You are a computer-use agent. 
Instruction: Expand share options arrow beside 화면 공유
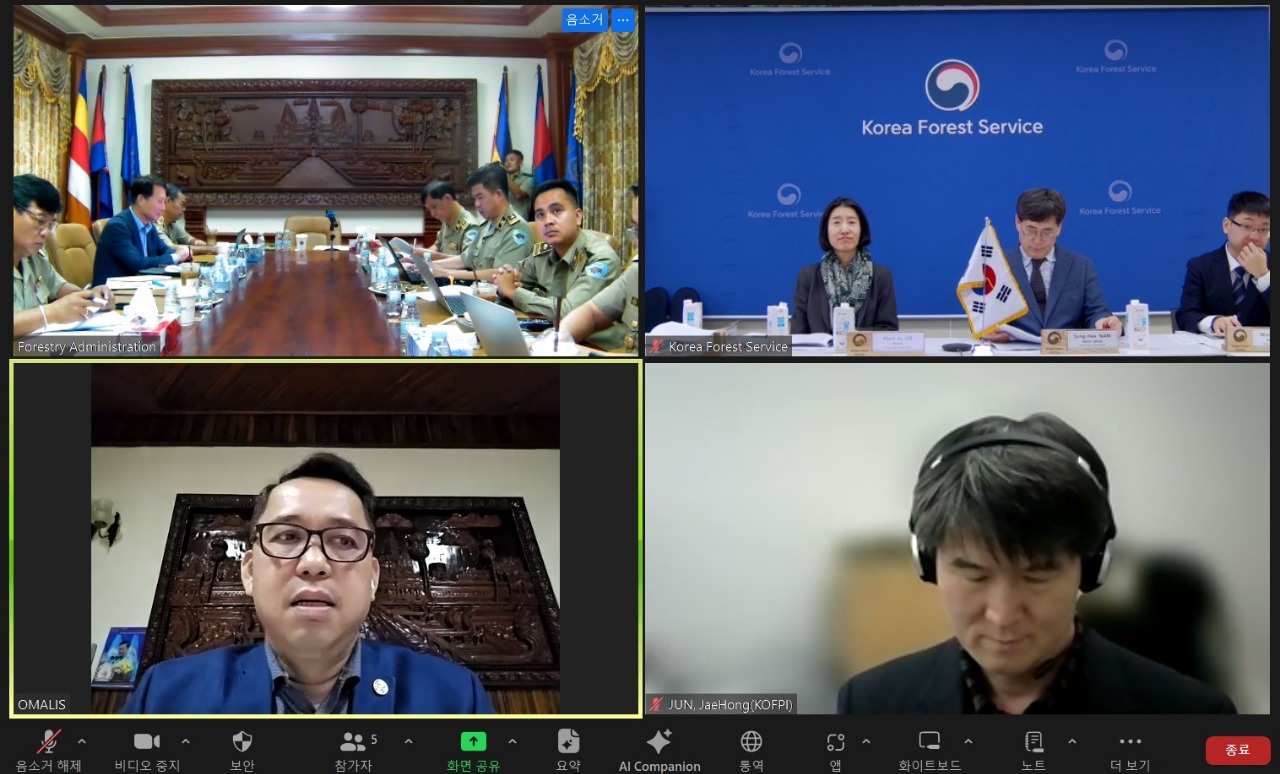[512, 741]
